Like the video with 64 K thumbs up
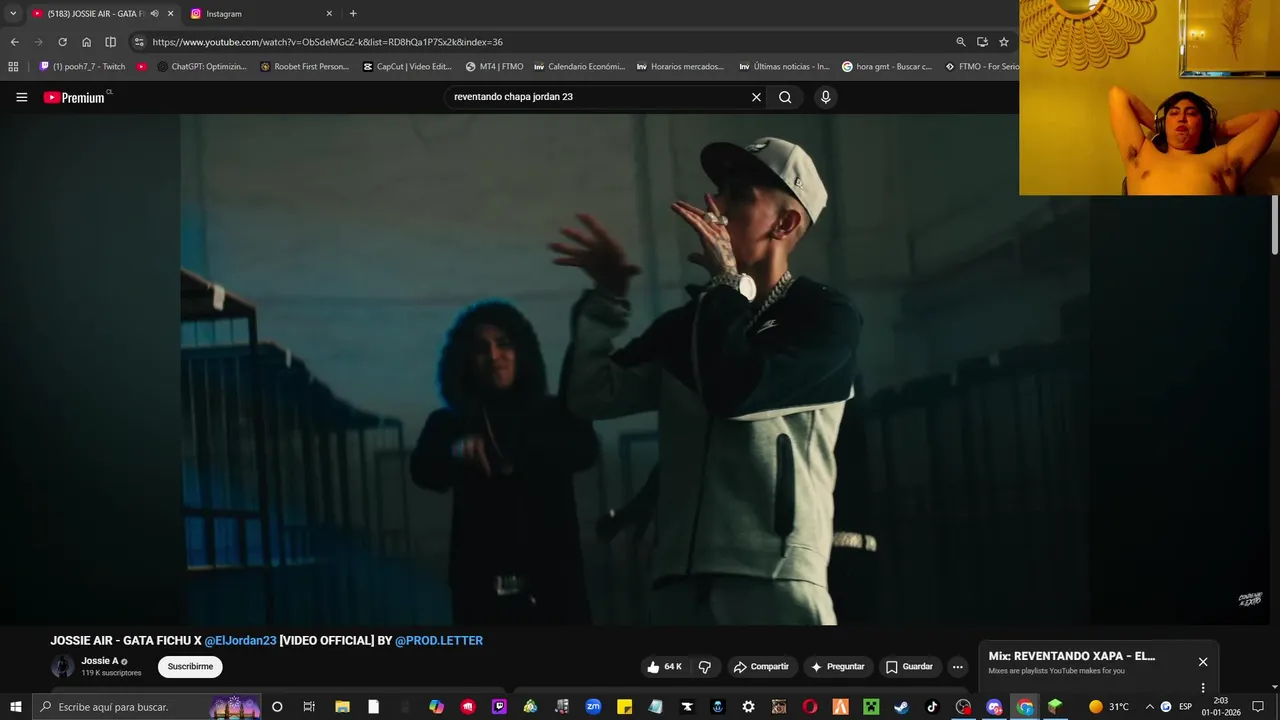 tap(665, 667)
